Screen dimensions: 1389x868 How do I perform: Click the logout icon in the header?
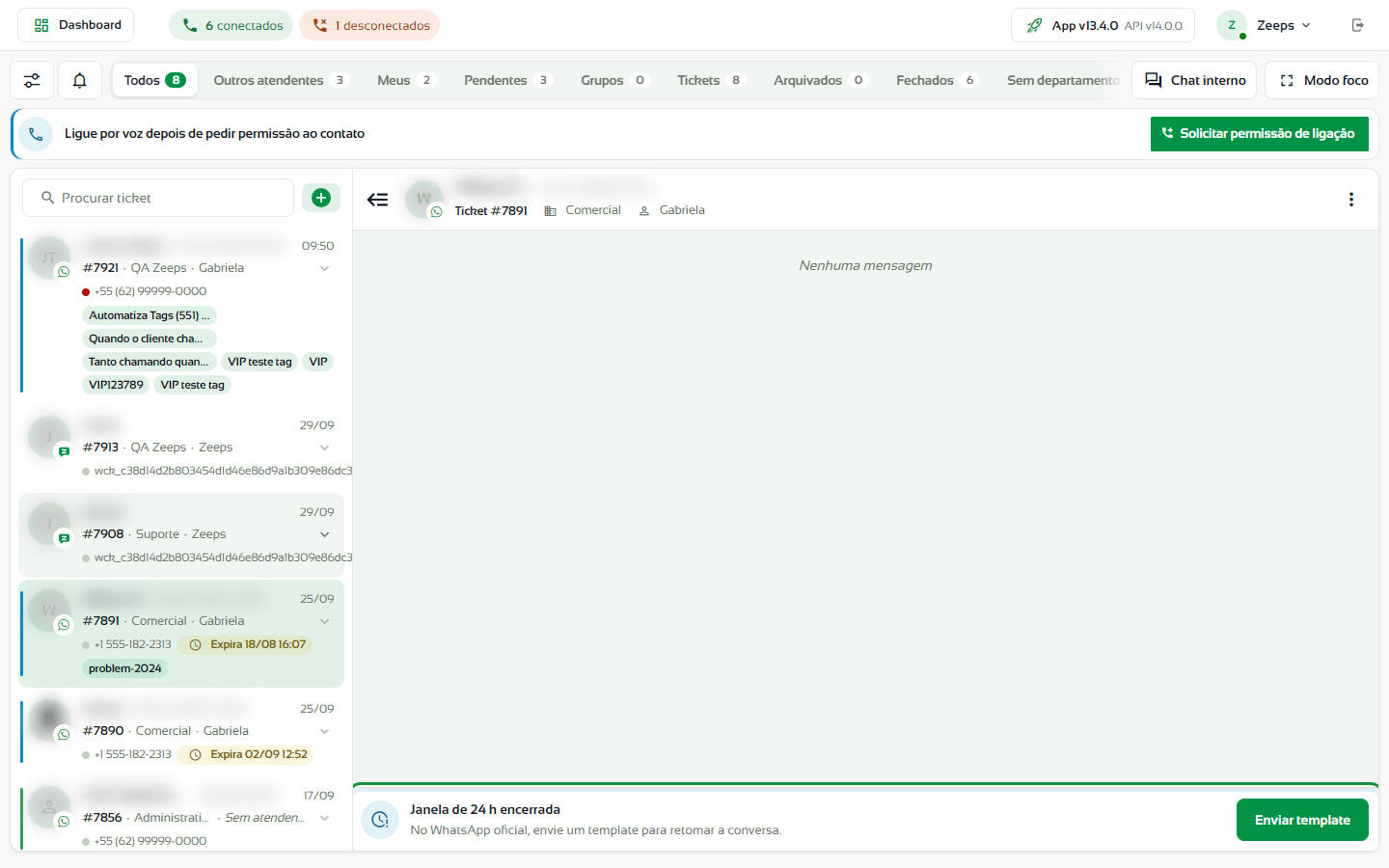click(x=1358, y=25)
